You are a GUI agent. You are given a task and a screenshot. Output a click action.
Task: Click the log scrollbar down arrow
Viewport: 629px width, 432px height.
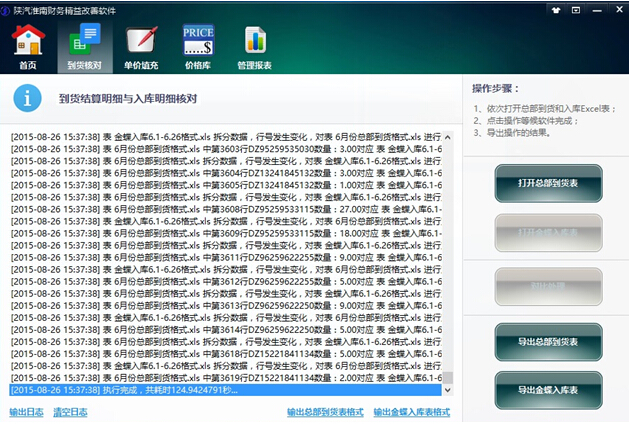[x=448, y=390]
